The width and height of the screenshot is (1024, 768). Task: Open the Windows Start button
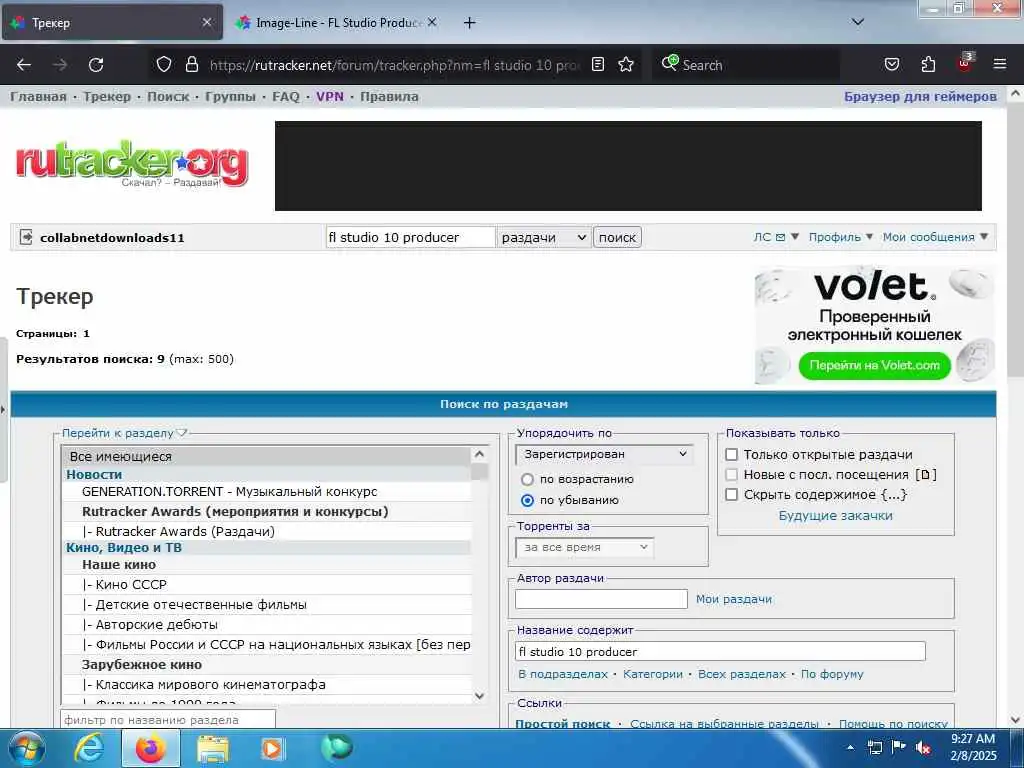(x=27, y=748)
